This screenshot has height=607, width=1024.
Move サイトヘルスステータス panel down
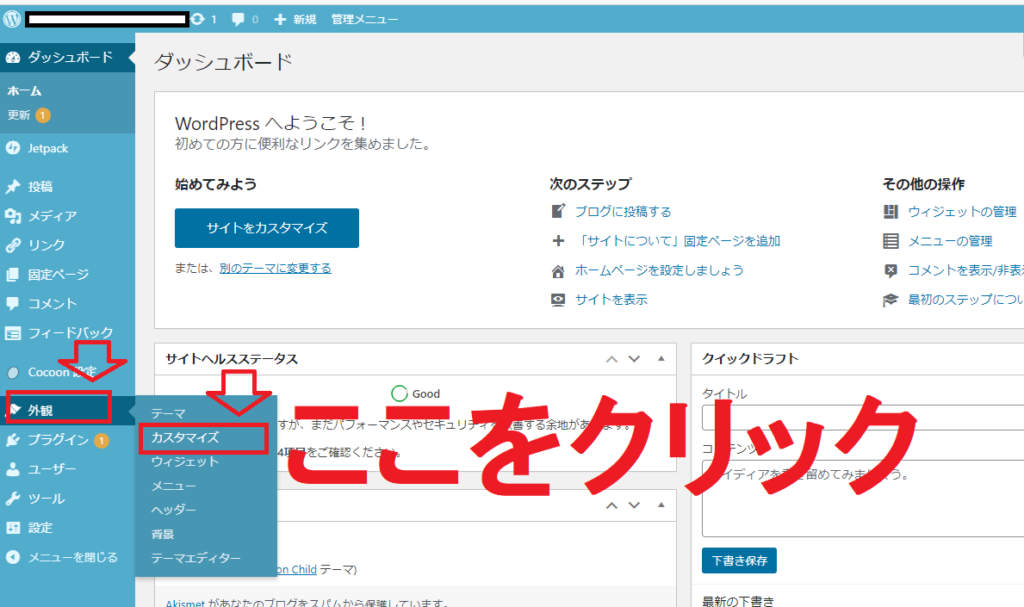(634, 359)
